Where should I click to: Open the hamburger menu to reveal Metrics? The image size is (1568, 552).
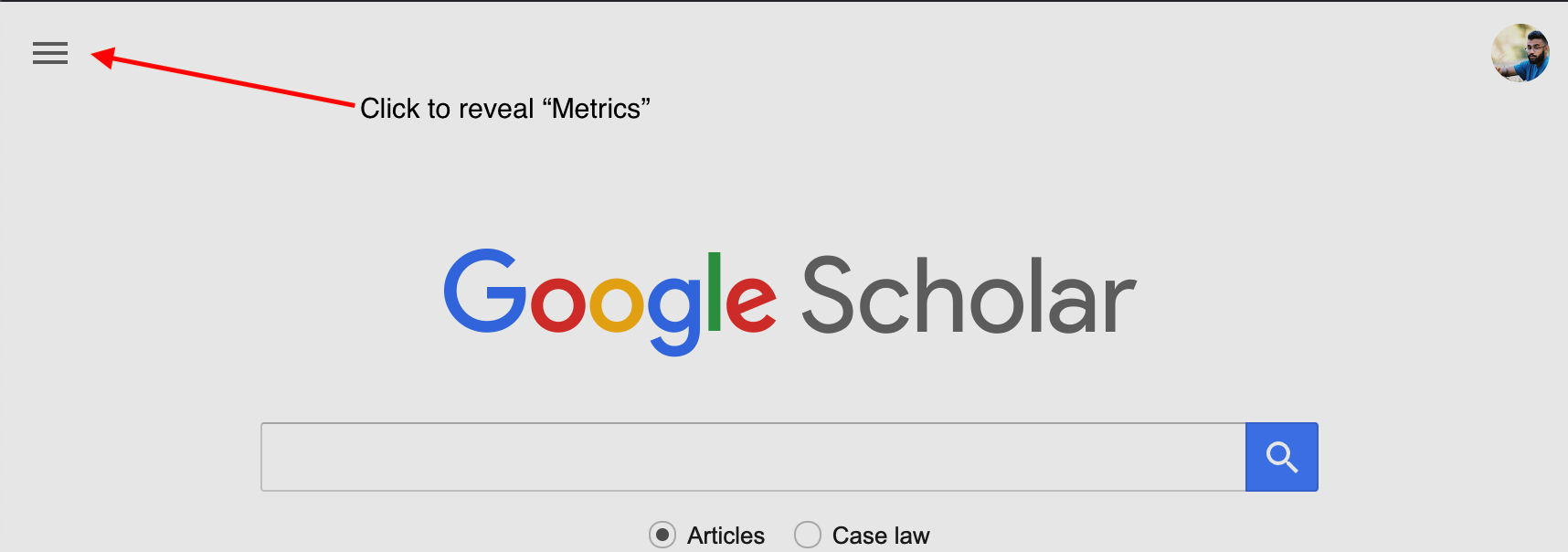coord(50,53)
